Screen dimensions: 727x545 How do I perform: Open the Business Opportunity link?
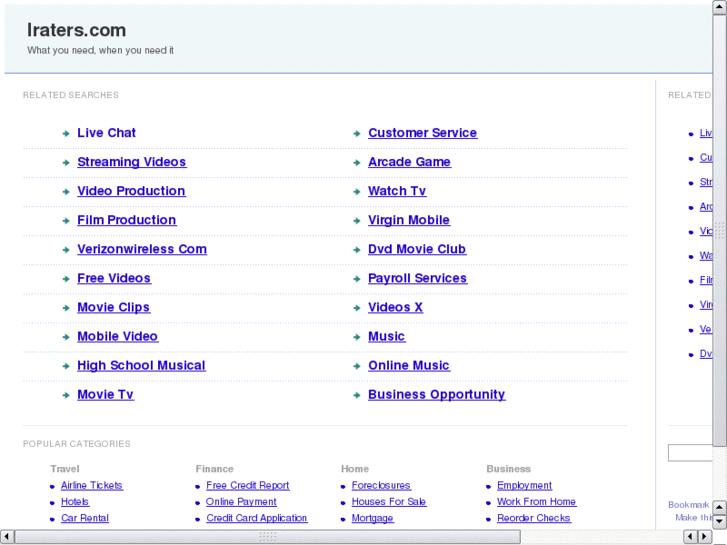pos(437,395)
